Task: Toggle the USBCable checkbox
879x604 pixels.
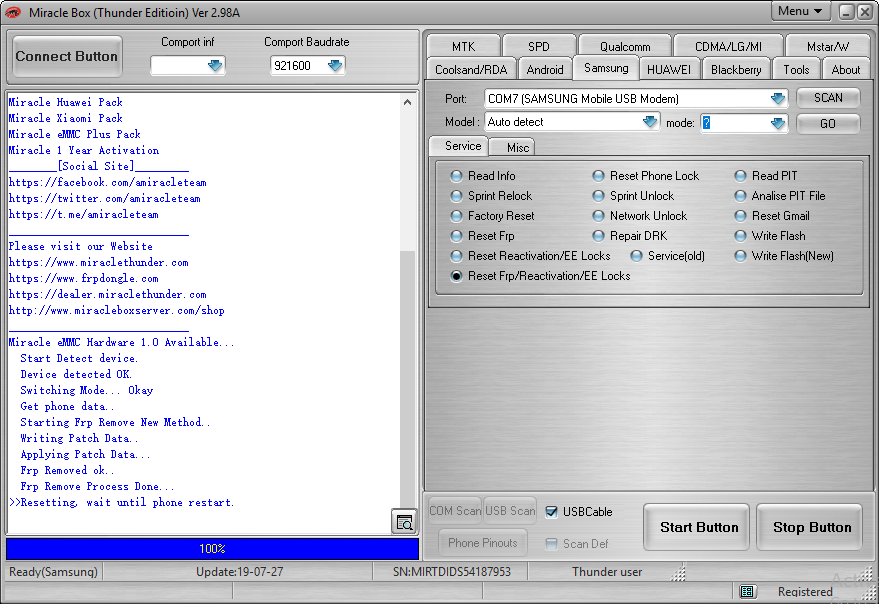Action: pos(552,511)
